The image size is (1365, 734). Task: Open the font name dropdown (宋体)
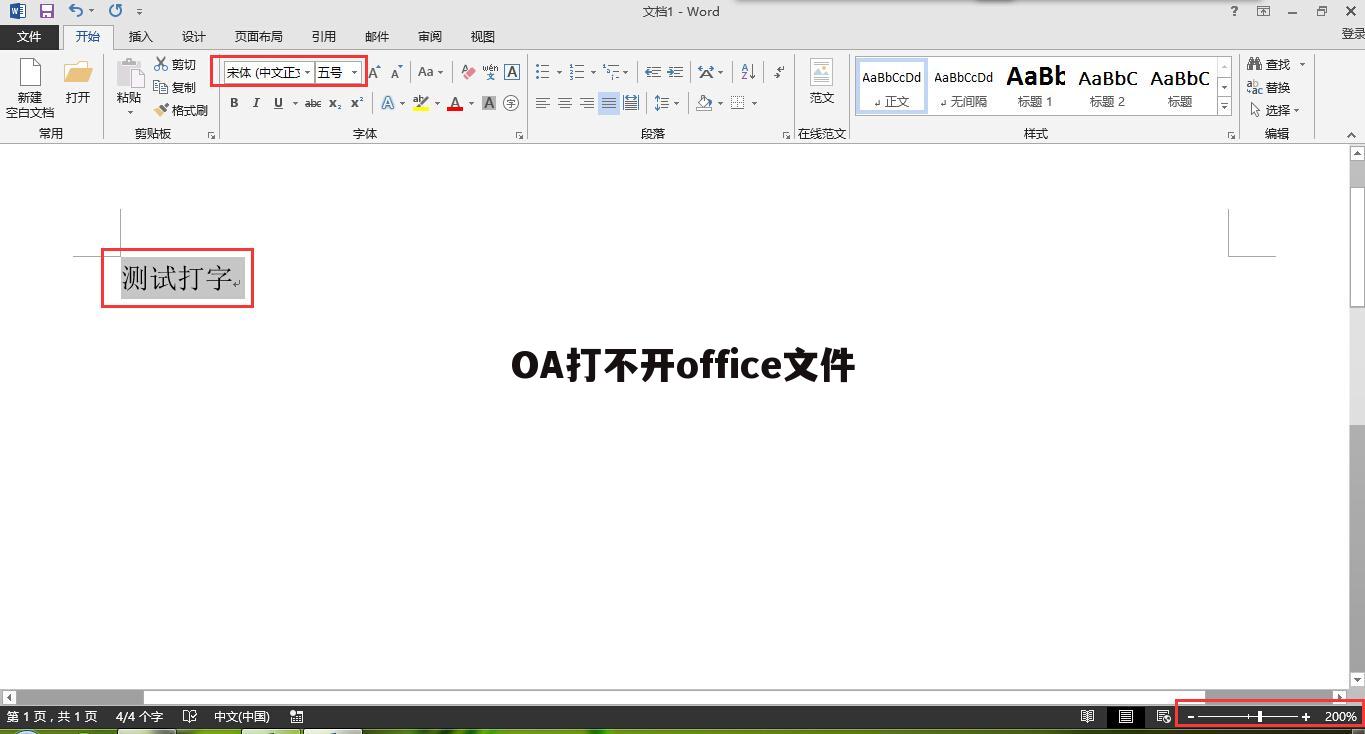coord(307,72)
